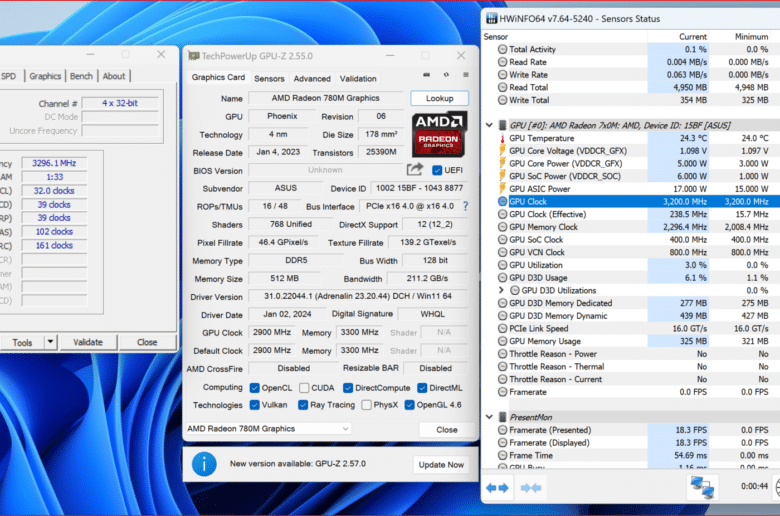Click the Lookup button in GPU-Z

(x=439, y=99)
